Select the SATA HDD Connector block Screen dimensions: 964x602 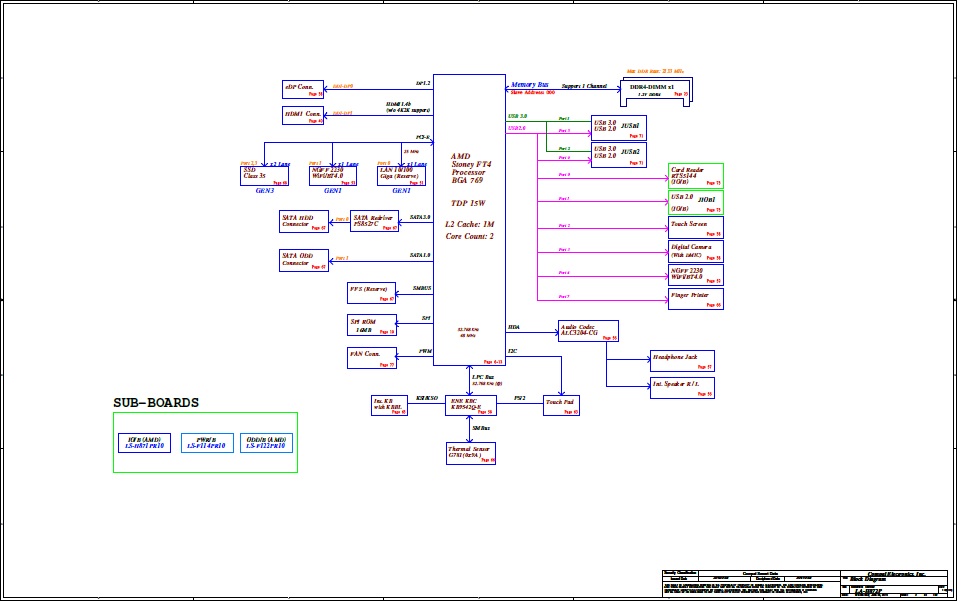point(303,221)
